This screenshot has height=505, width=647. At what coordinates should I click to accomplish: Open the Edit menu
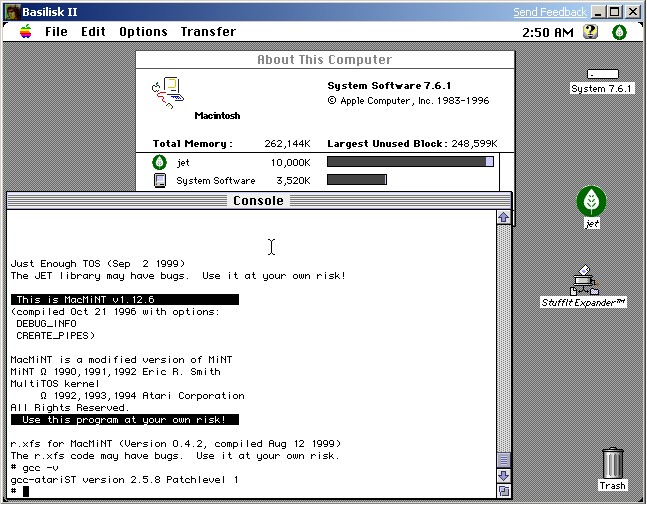pyautogui.click(x=93, y=32)
